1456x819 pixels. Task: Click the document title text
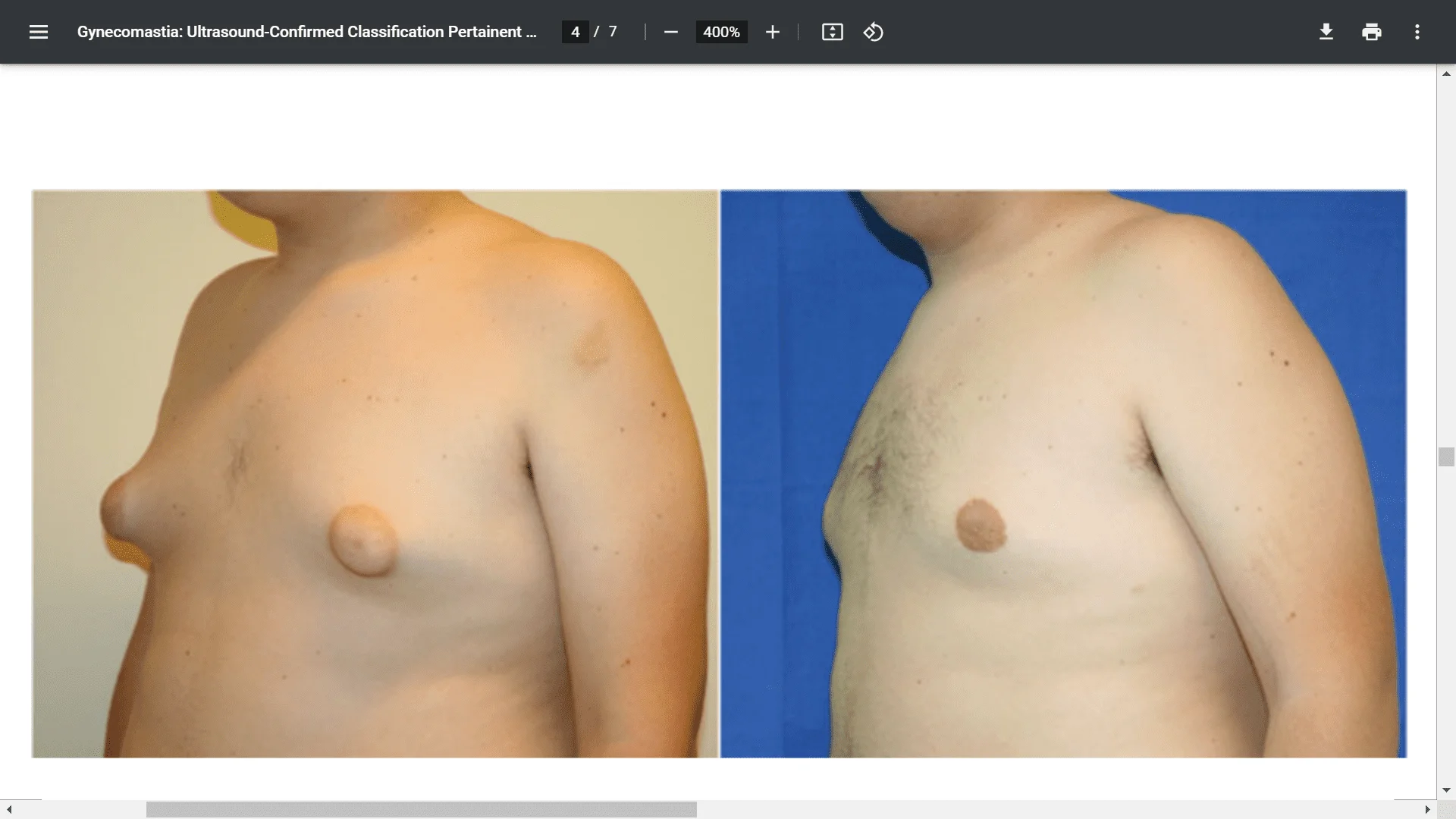click(x=306, y=32)
